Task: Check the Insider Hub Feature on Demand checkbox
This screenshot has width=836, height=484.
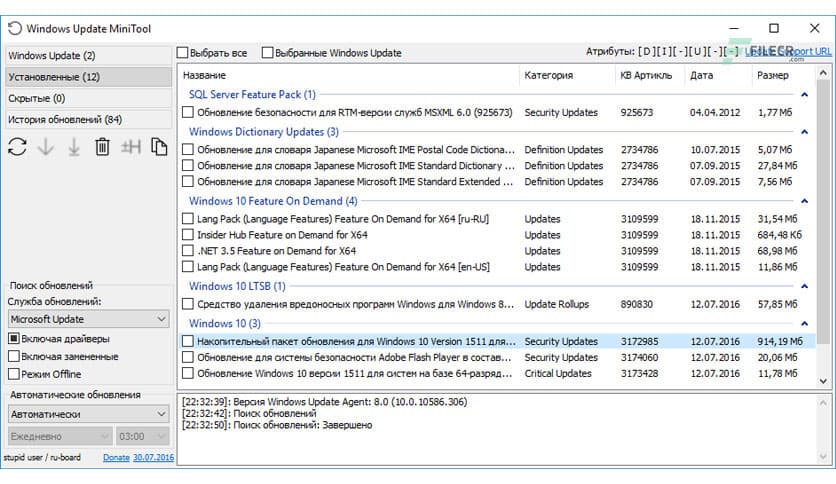Action: coord(188,235)
